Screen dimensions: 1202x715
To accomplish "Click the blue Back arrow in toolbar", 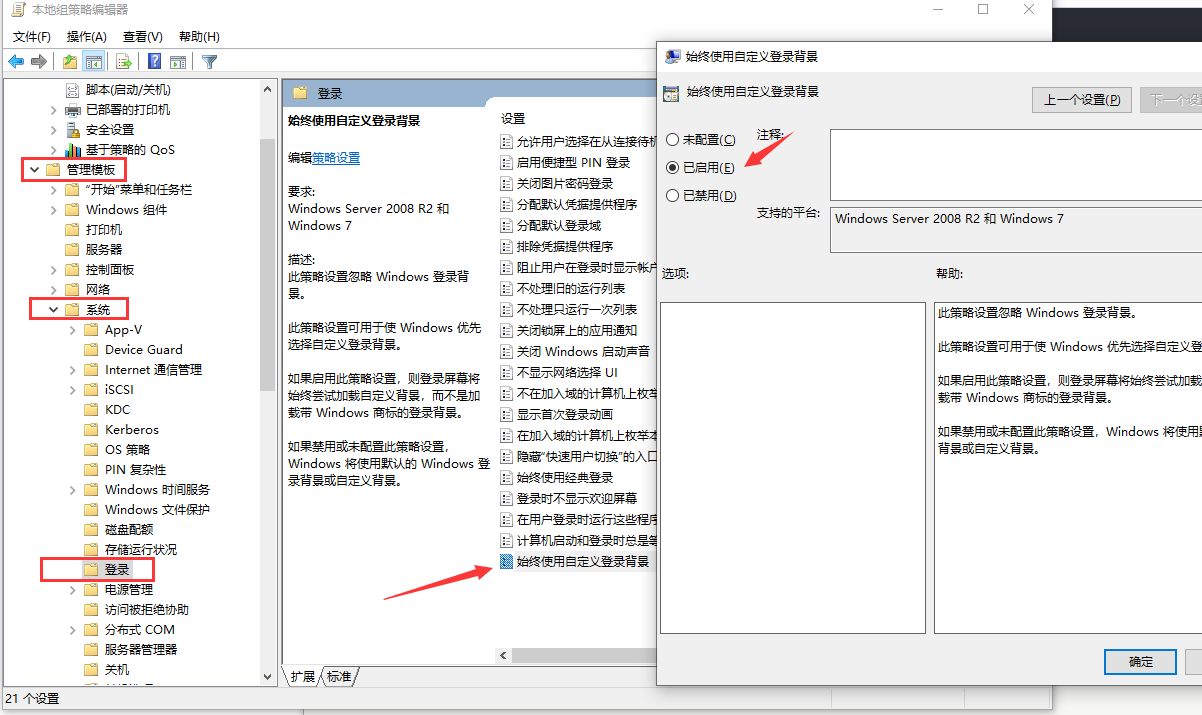I will click(16, 62).
